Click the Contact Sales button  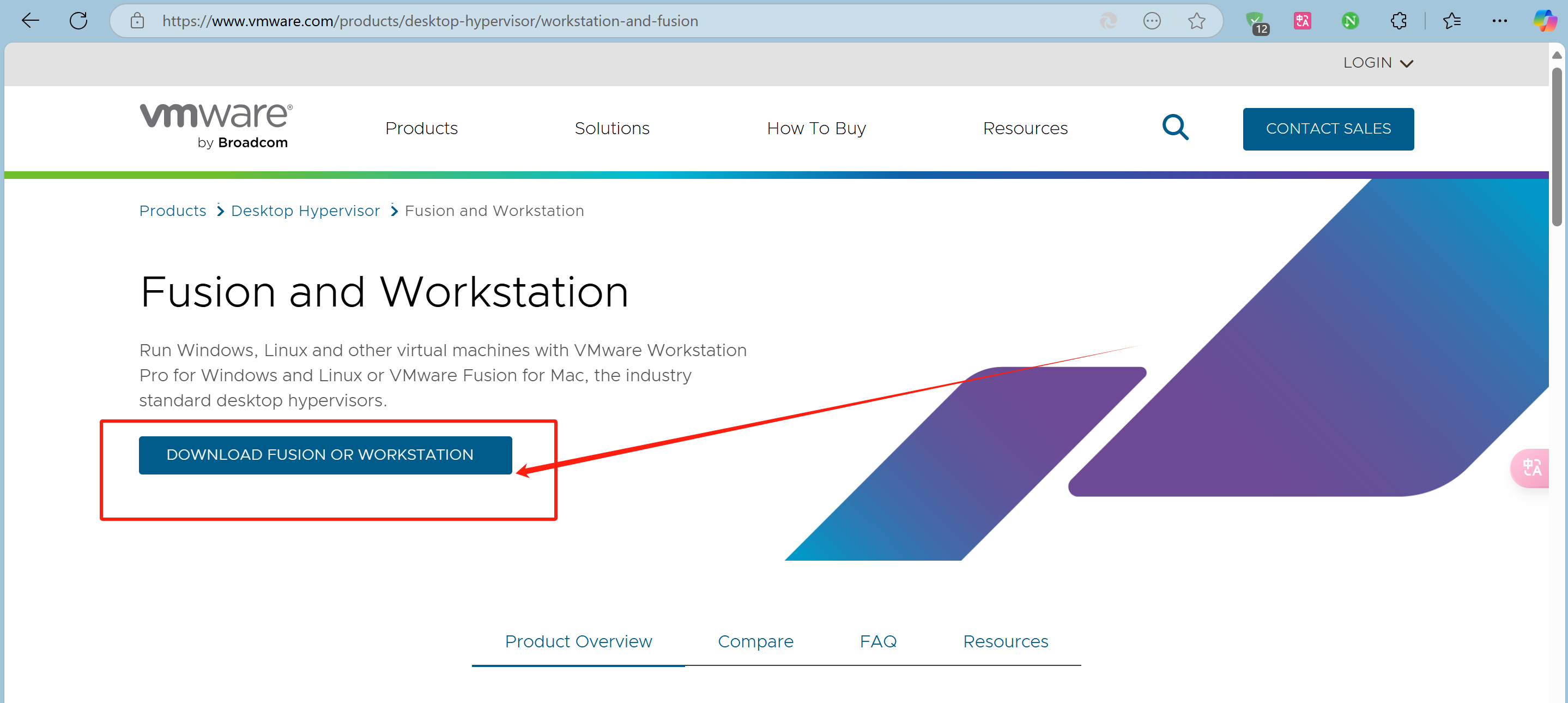tap(1328, 129)
